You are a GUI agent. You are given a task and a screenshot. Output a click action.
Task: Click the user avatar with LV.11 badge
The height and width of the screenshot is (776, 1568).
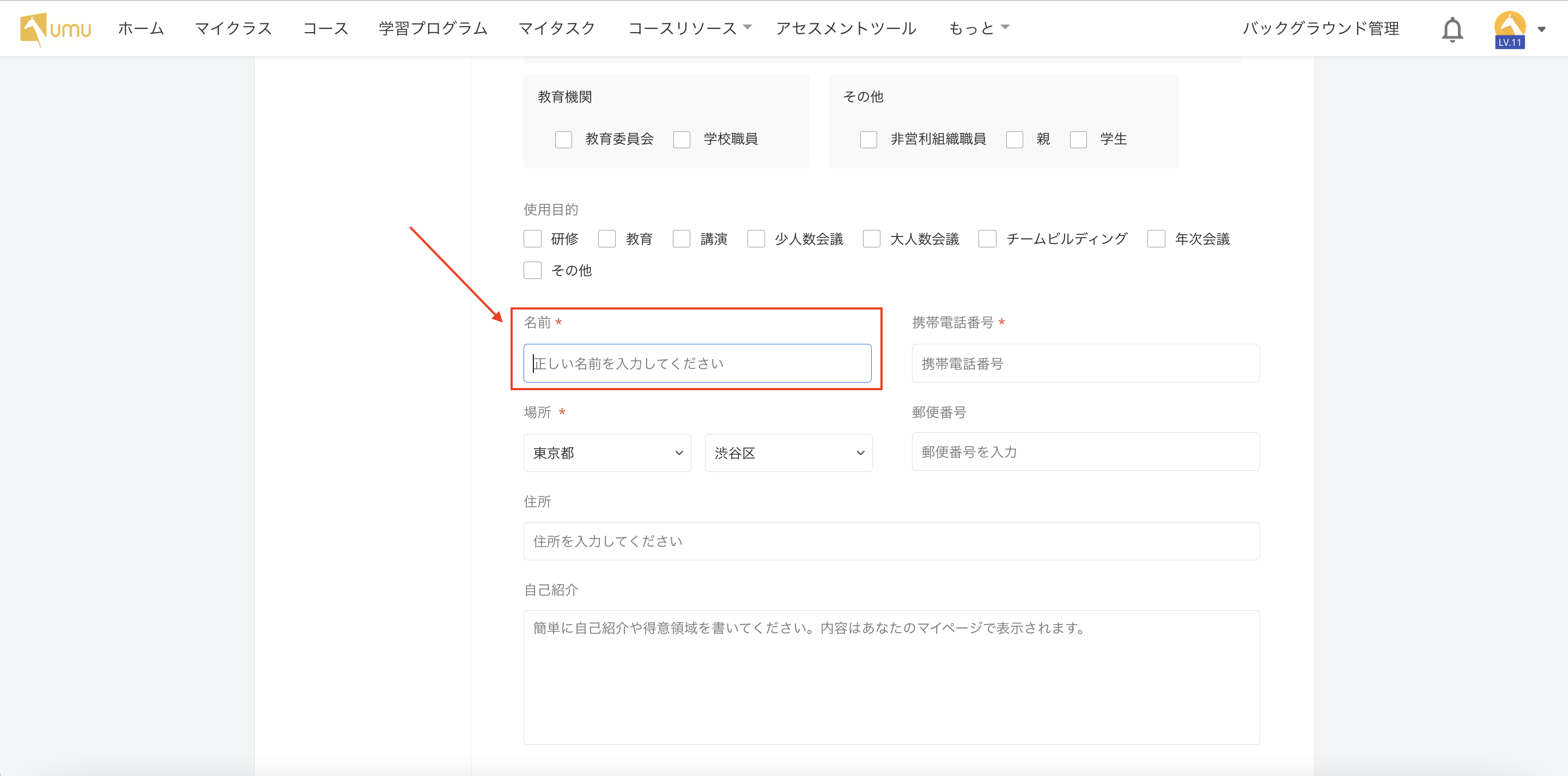pyautogui.click(x=1509, y=28)
